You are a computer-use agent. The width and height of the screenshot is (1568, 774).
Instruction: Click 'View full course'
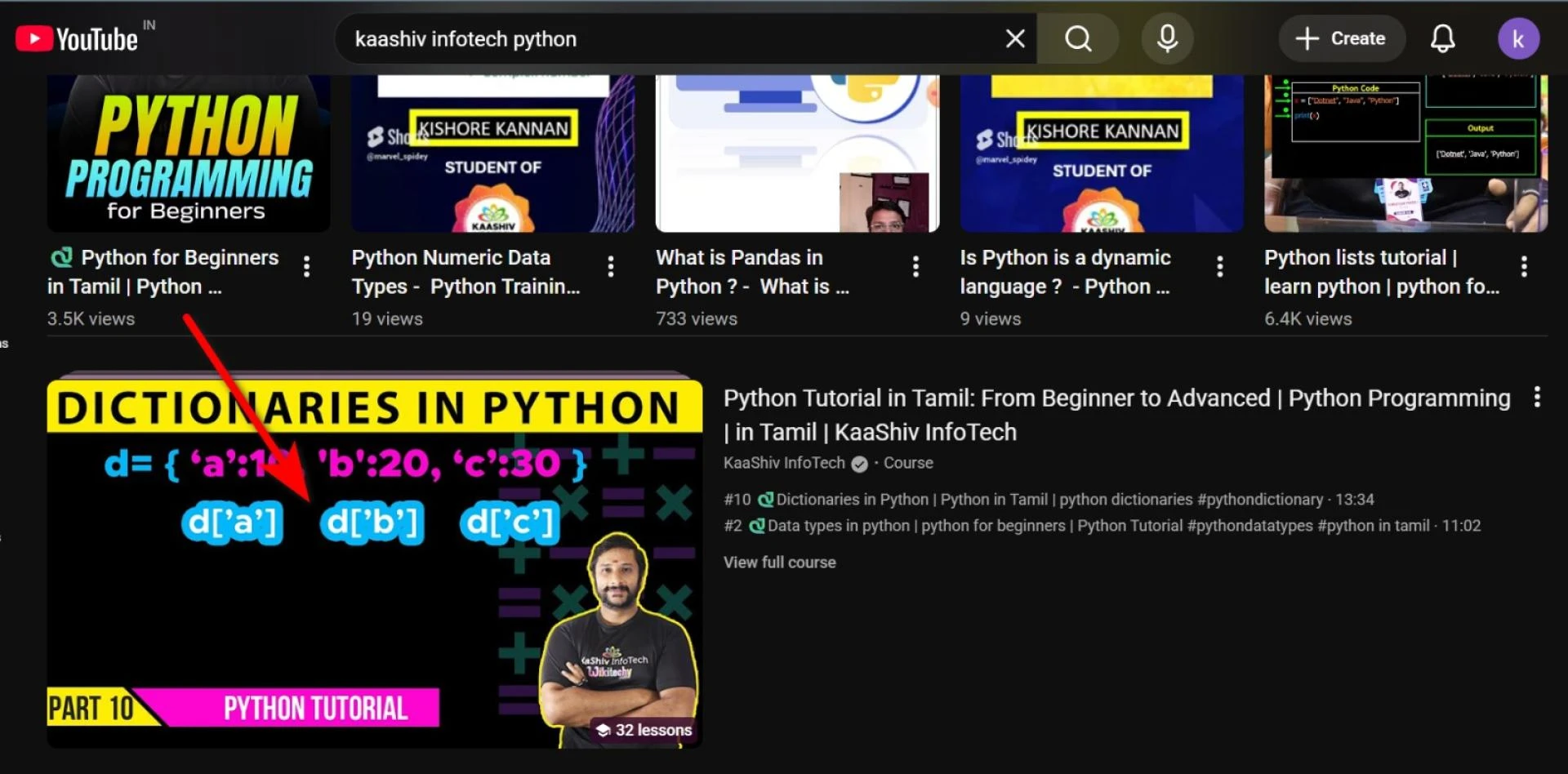(779, 563)
